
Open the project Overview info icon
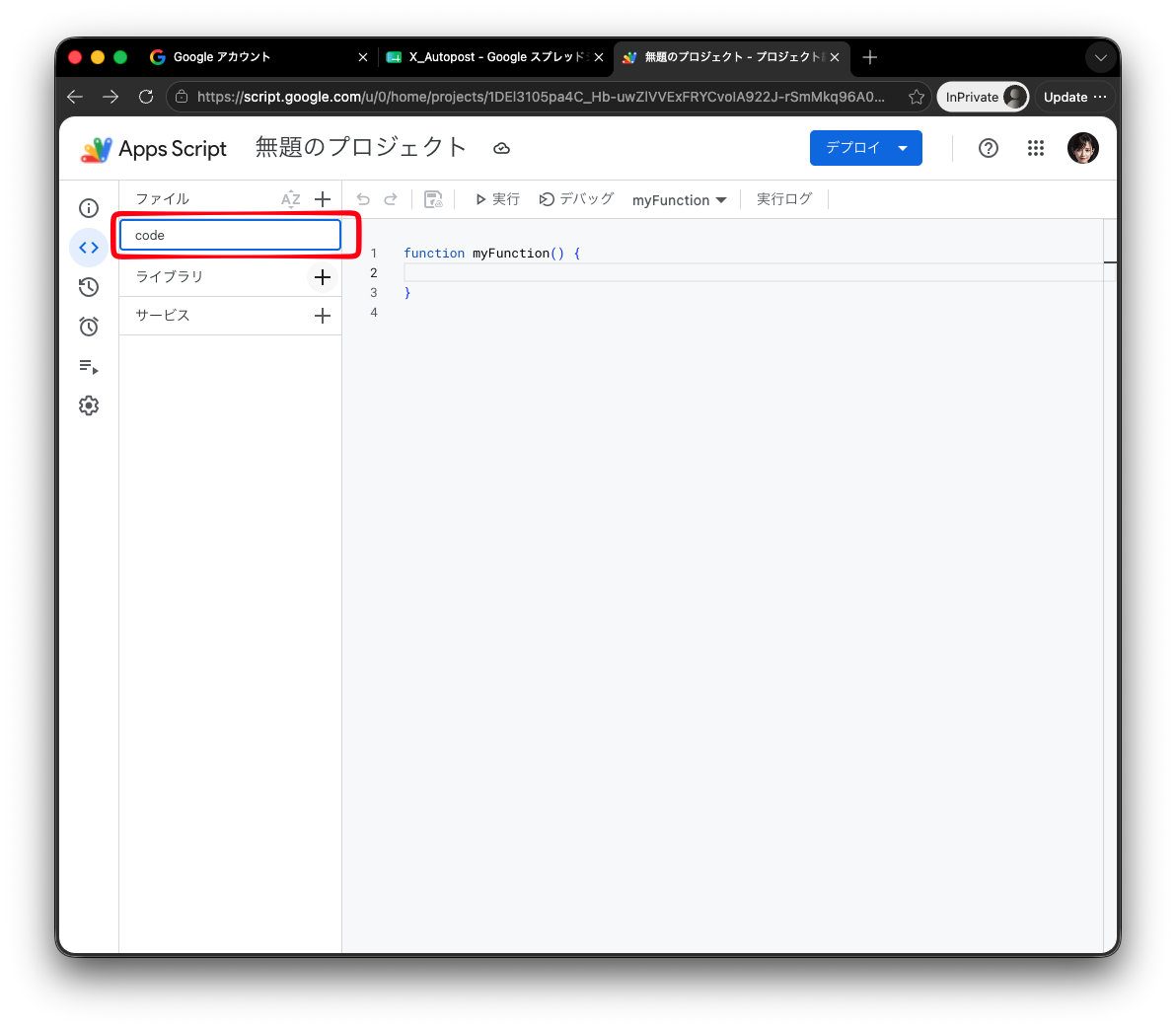(x=89, y=208)
